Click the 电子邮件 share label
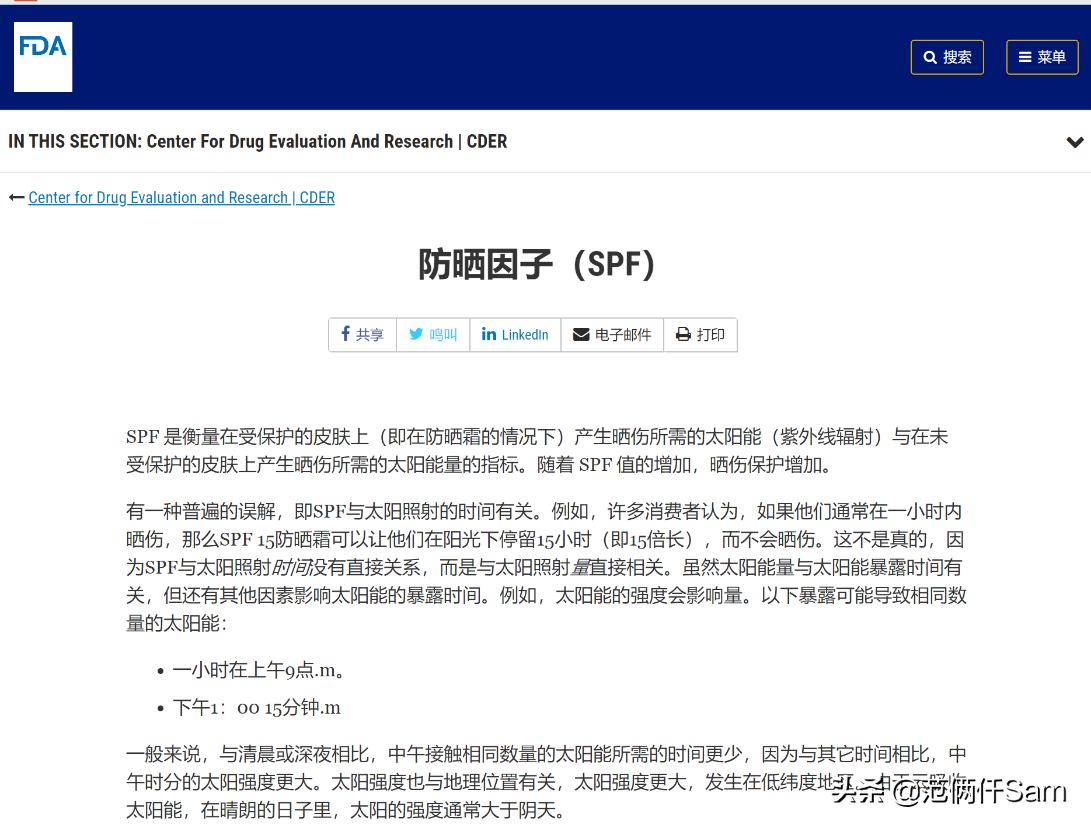The image size is (1091, 828). coord(623,335)
